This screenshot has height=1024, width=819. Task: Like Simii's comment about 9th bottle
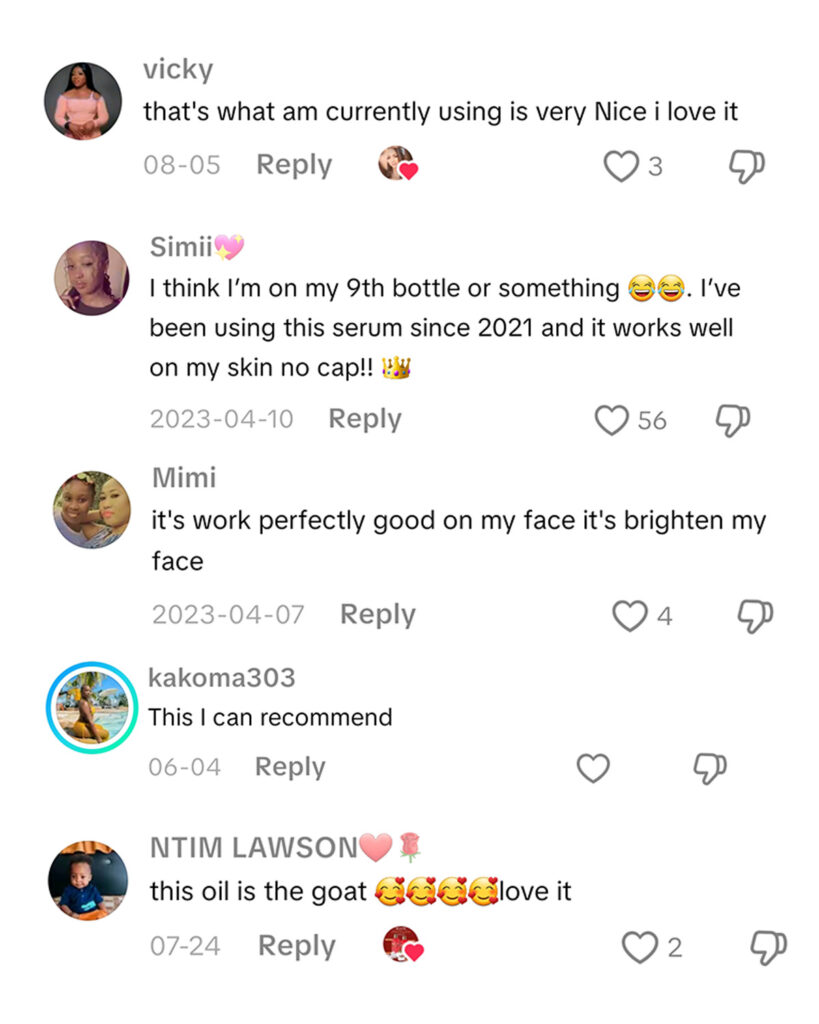tap(611, 420)
